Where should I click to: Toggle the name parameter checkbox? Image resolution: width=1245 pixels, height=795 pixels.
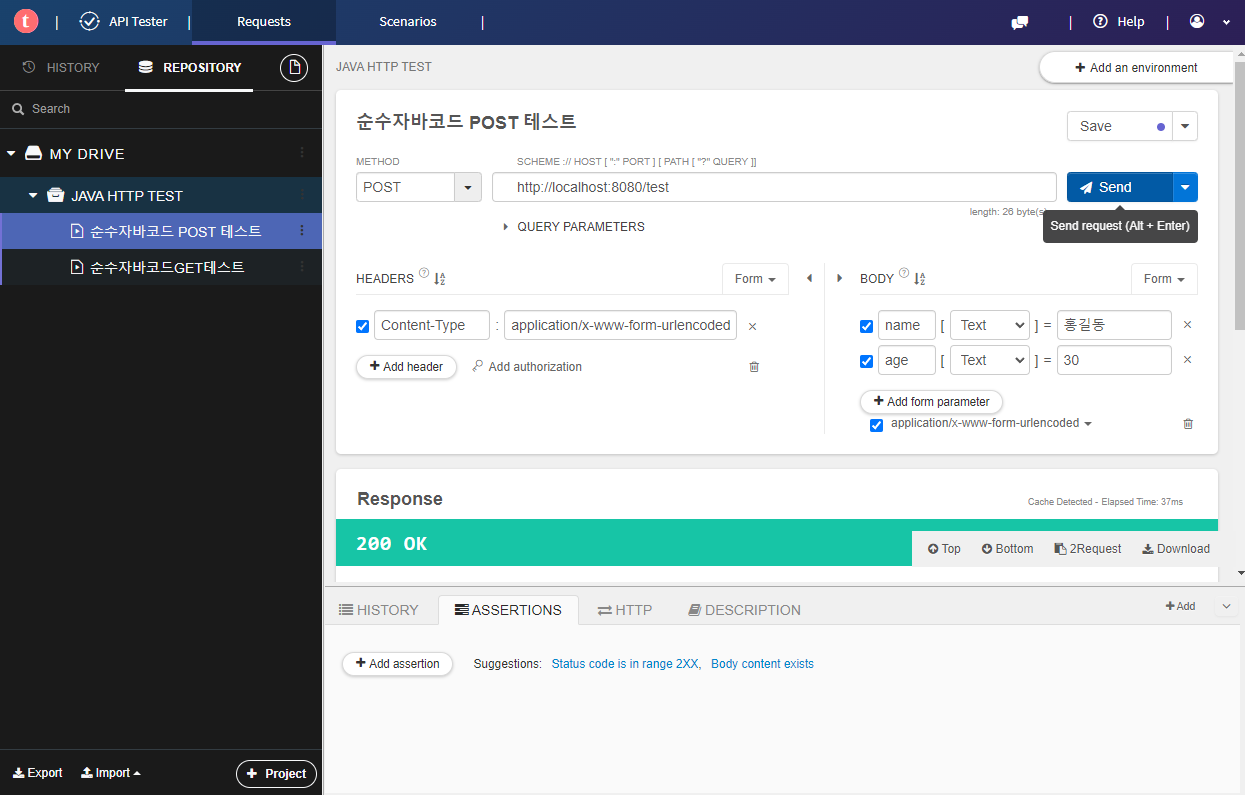[867, 326]
